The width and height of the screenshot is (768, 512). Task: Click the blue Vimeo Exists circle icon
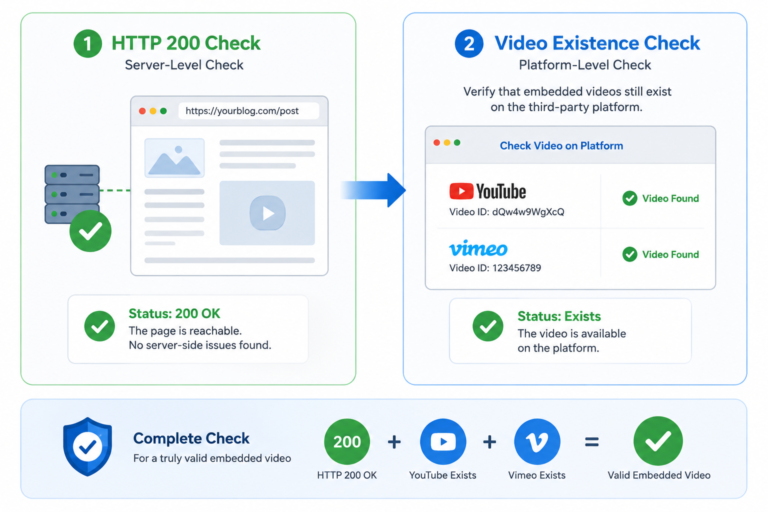(x=537, y=442)
